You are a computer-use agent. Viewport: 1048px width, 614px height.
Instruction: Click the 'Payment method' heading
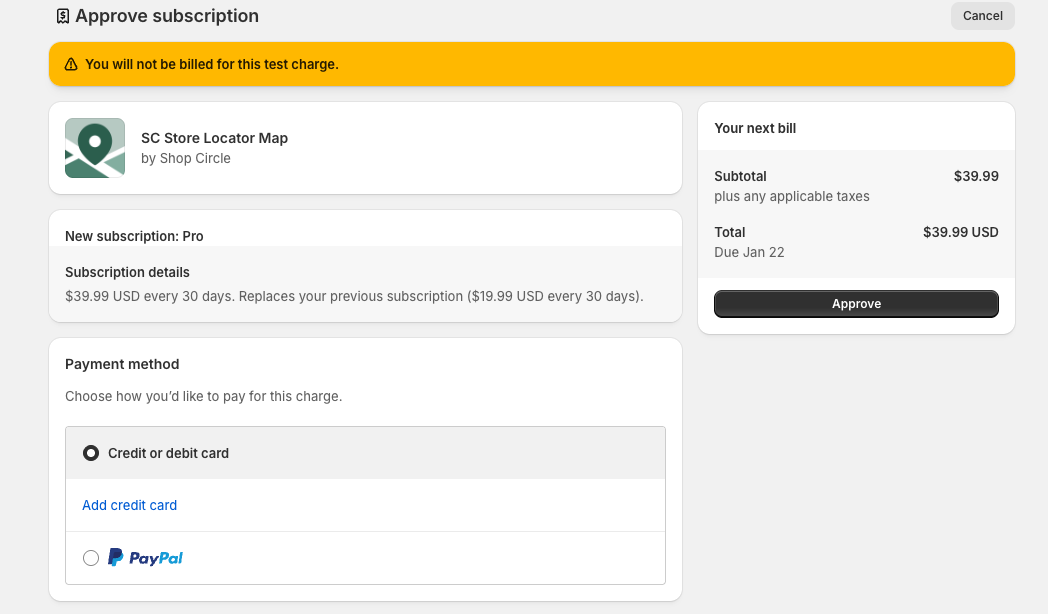click(x=122, y=364)
